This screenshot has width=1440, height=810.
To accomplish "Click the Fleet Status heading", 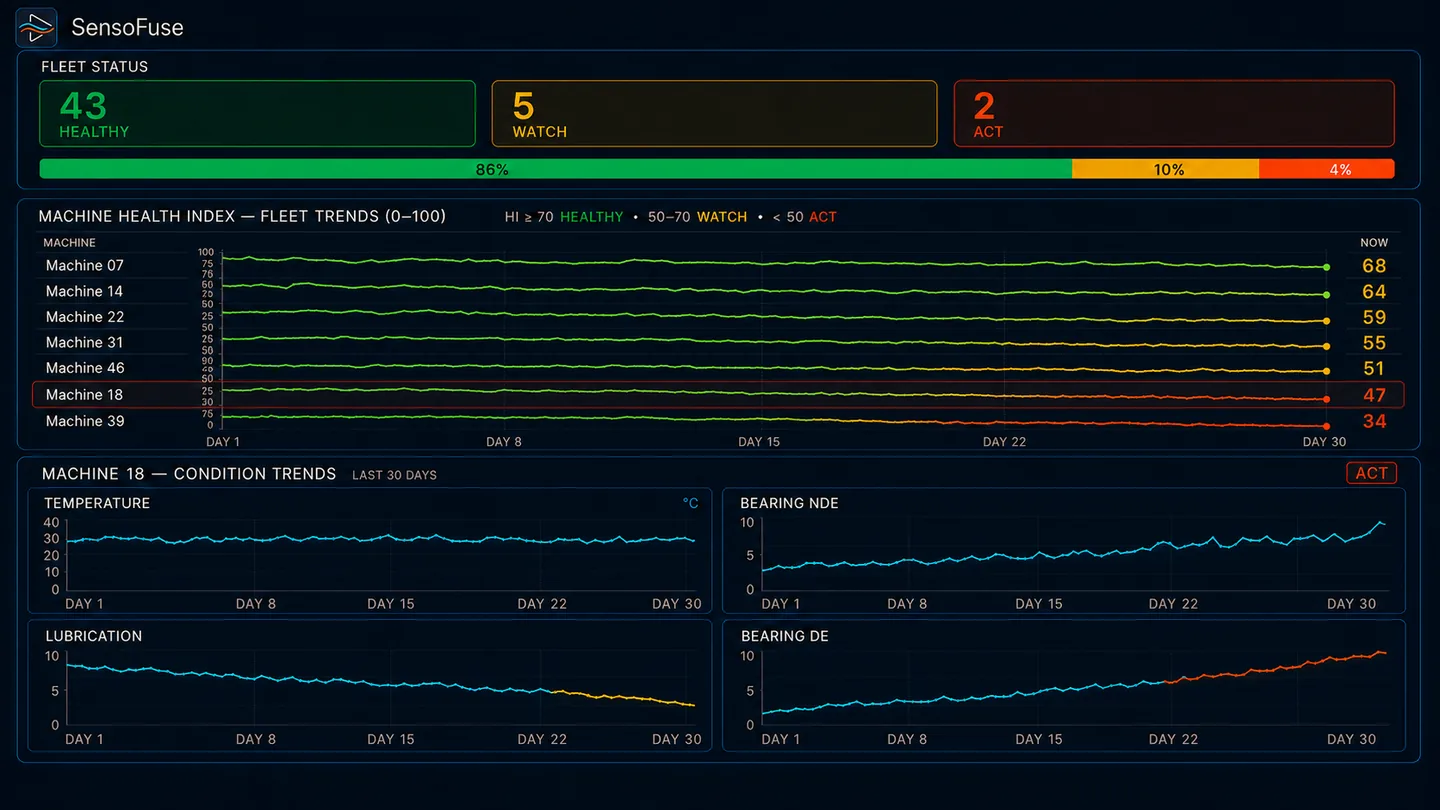I will pyautogui.click(x=94, y=67).
